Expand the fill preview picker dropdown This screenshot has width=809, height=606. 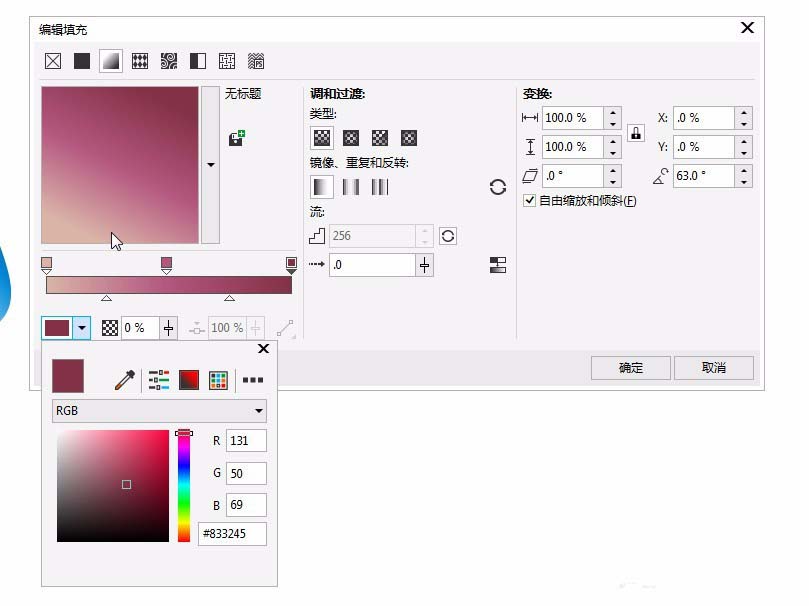pyautogui.click(x=211, y=165)
